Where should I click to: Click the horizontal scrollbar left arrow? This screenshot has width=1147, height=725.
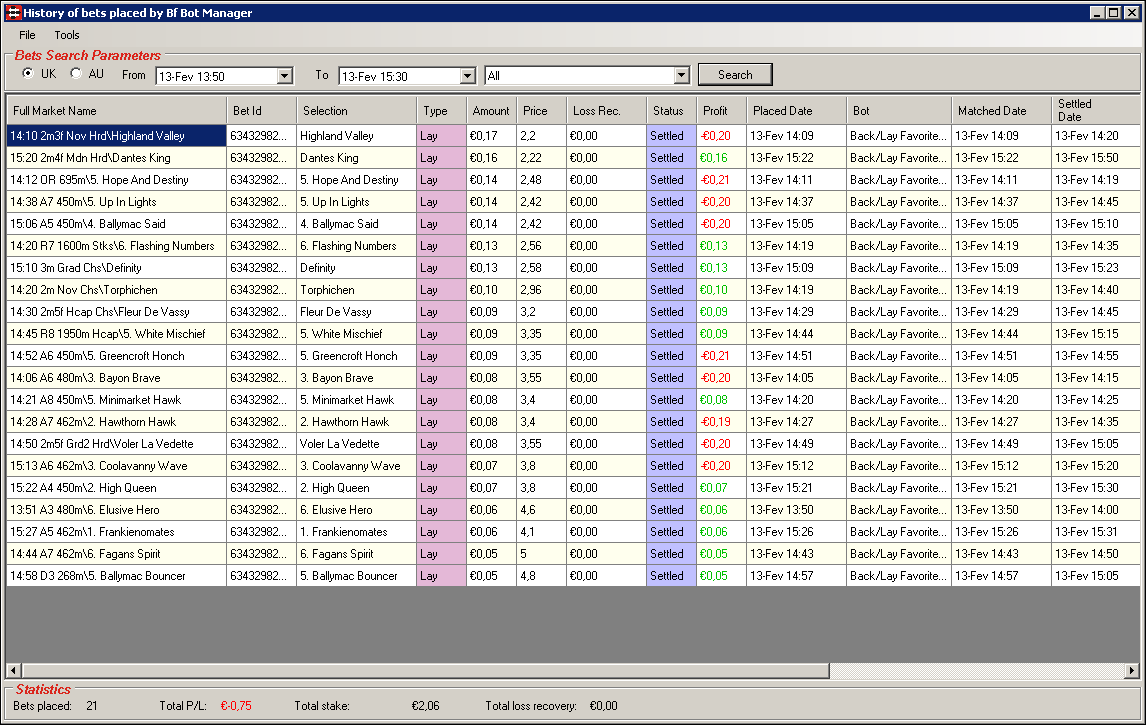tap(13, 670)
